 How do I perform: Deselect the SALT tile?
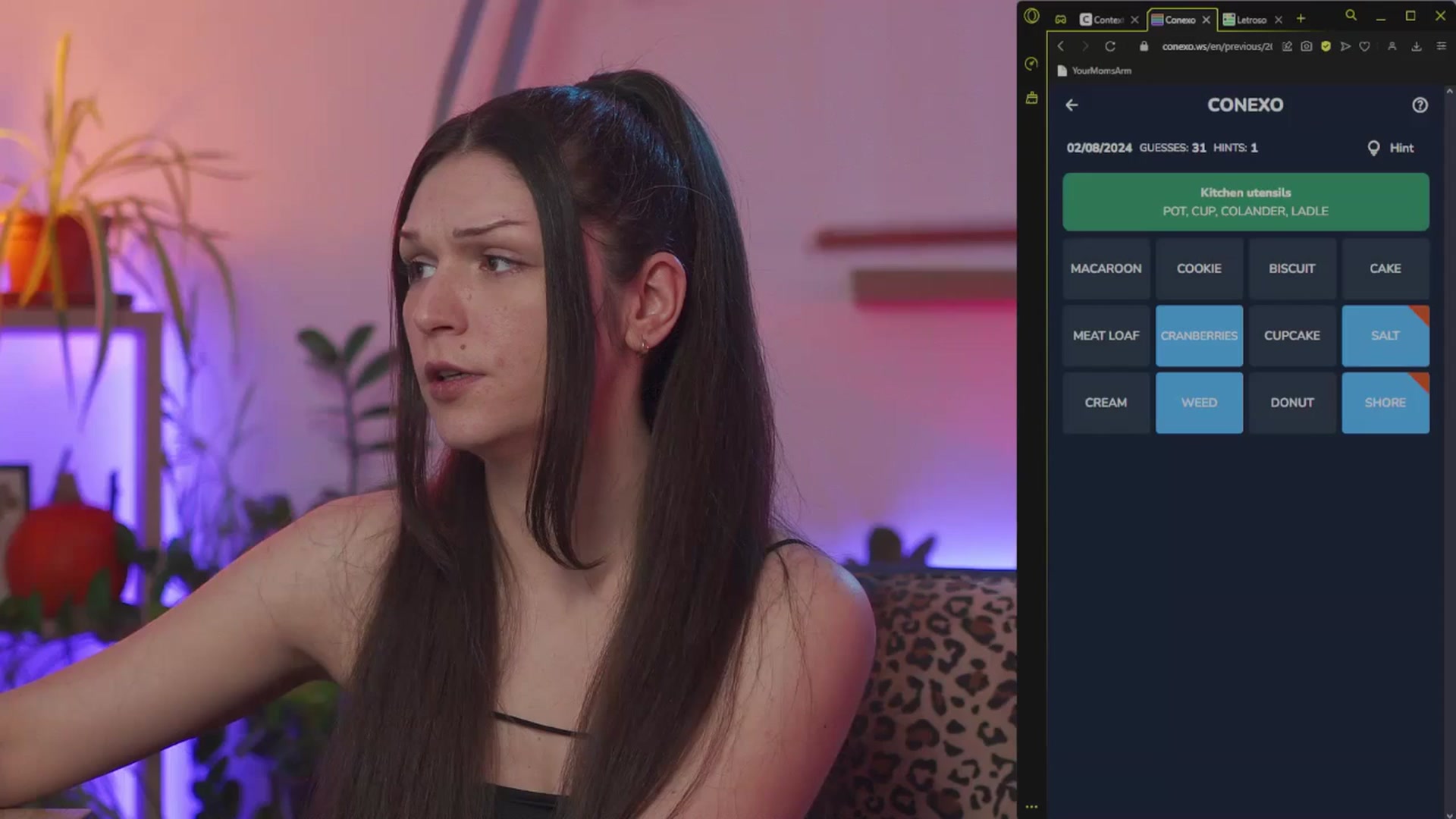(x=1385, y=335)
